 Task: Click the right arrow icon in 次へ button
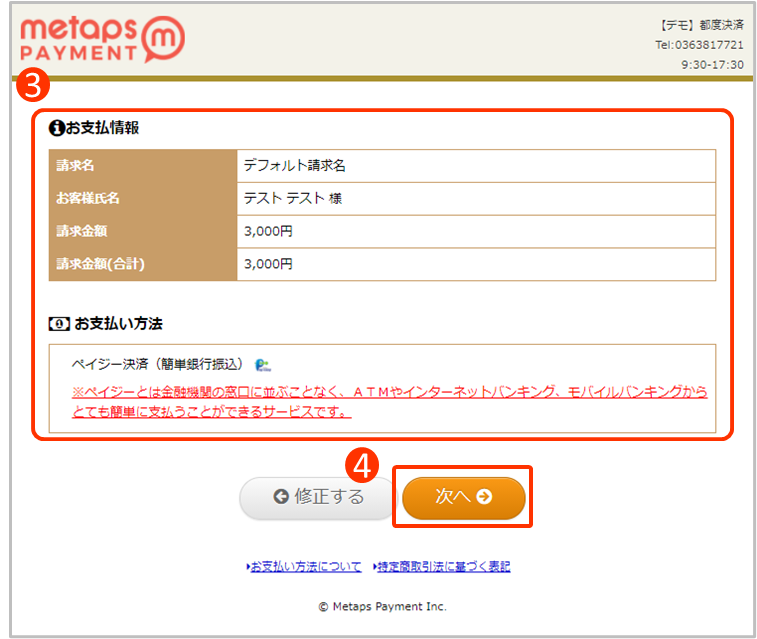[484, 497]
